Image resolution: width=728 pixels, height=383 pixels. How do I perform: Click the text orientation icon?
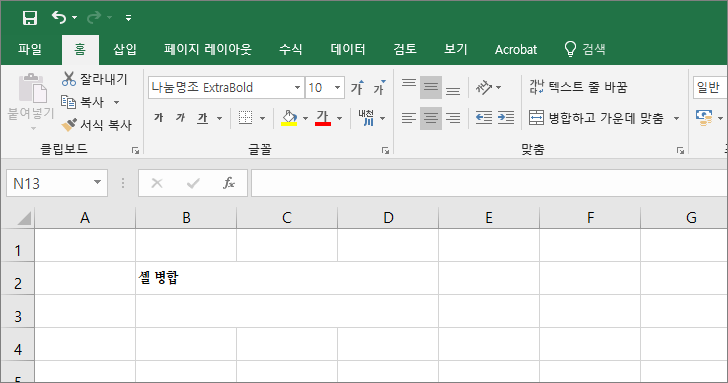484,87
